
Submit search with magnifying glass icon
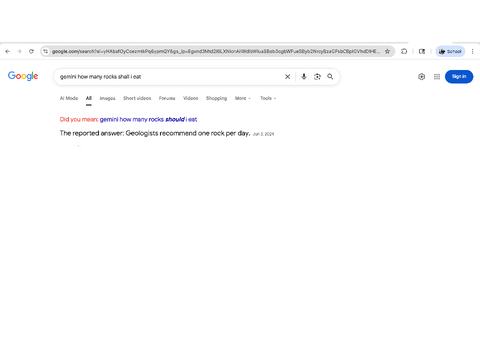[330, 77]
